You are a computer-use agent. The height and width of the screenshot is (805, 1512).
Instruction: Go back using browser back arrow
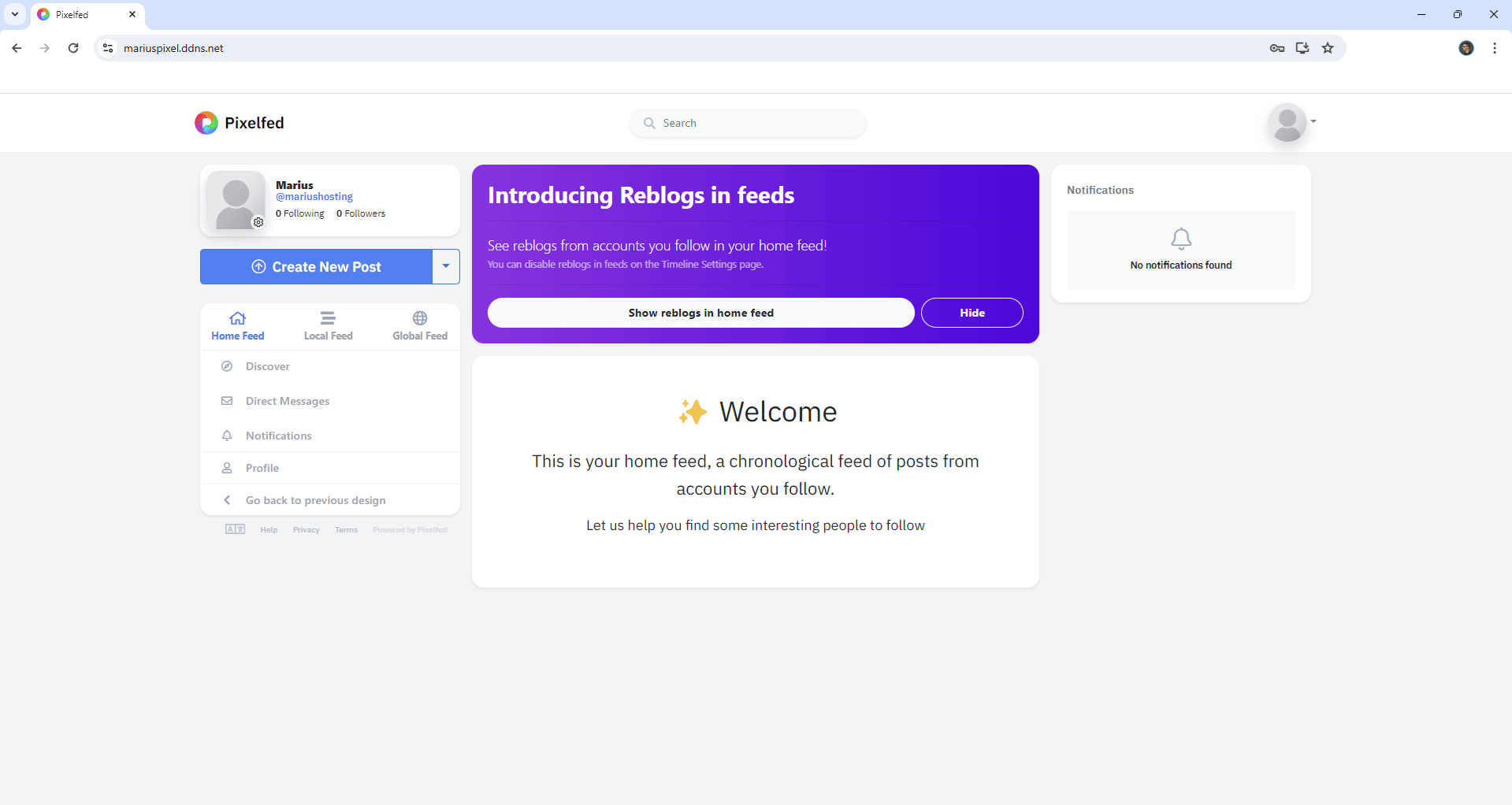(17, 48)
